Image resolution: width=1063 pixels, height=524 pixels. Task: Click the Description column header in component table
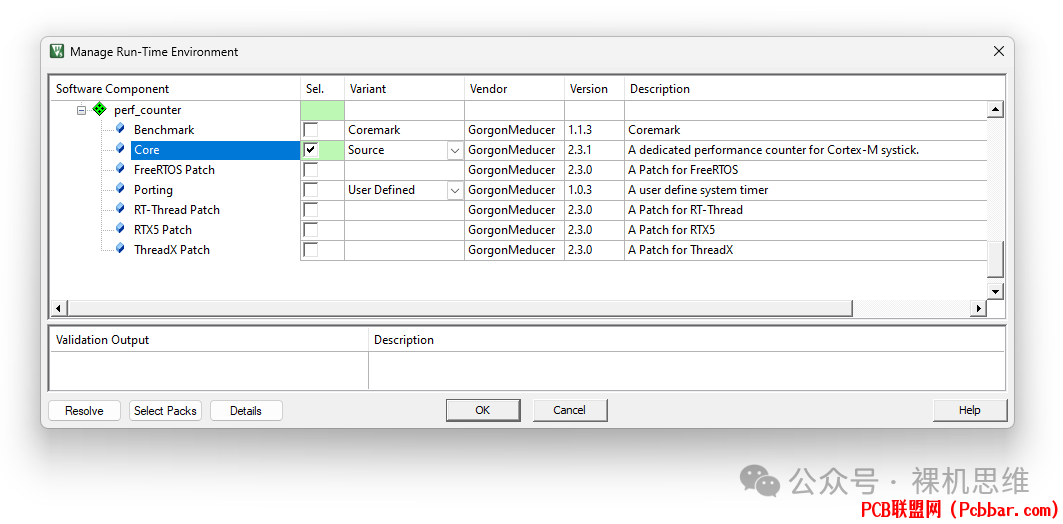click(x=814, y=89)
